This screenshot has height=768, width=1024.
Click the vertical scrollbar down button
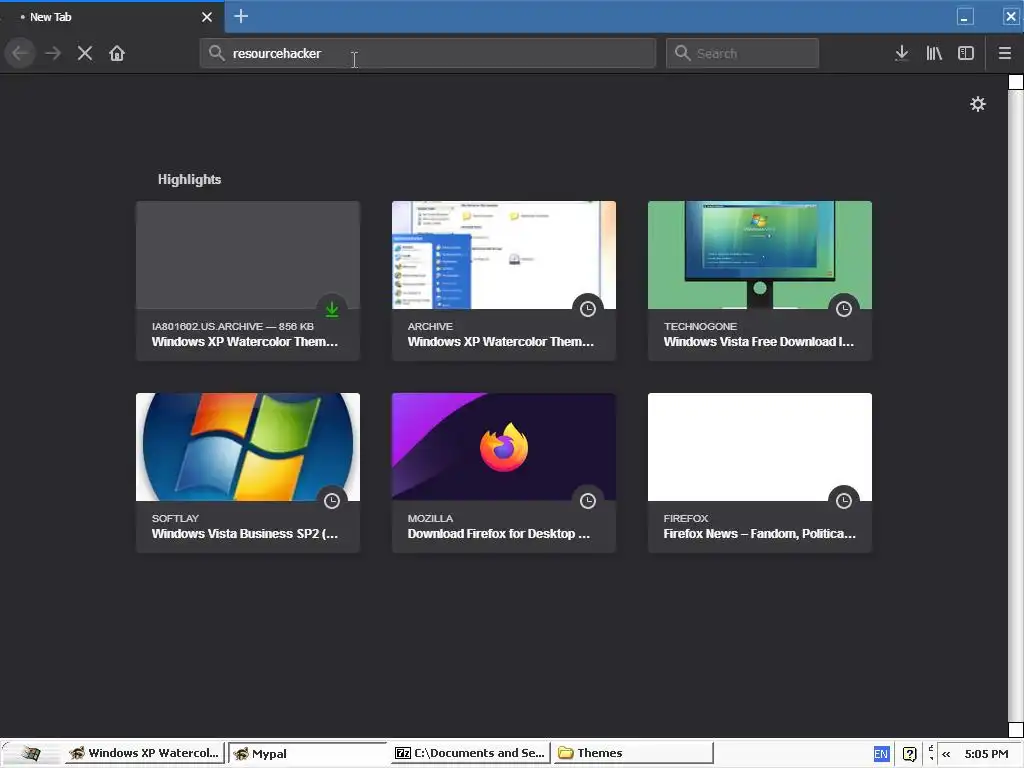tap(1016, 729)
